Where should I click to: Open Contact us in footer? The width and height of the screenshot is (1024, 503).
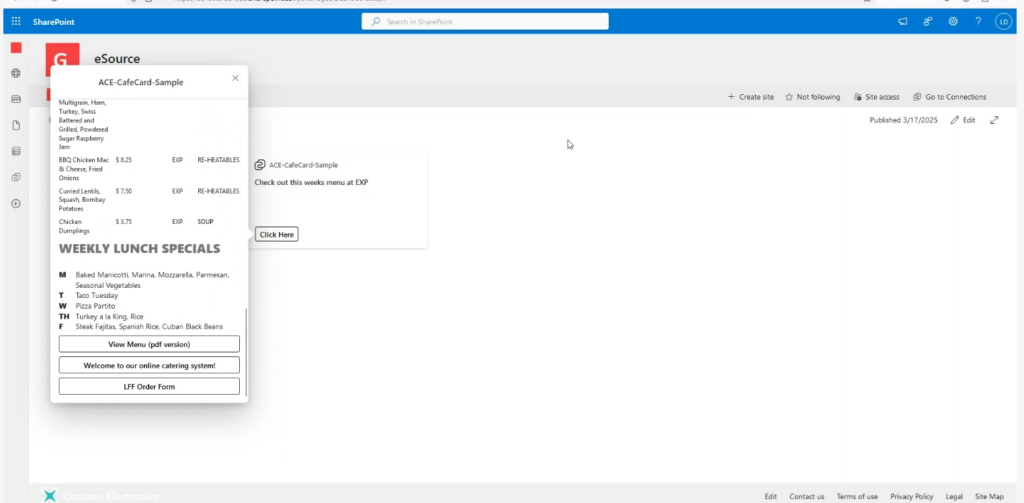(x=807, y=496)
